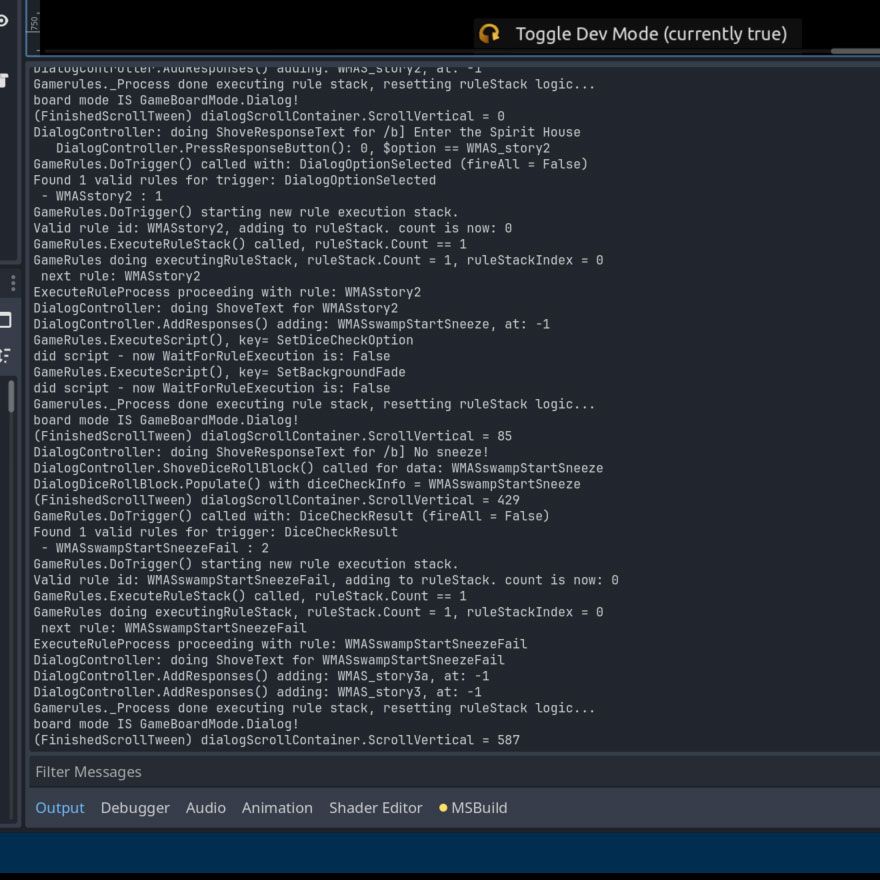
Task: Select the log line 'ScrollVertical = 85'
Action: pos(272,436)
